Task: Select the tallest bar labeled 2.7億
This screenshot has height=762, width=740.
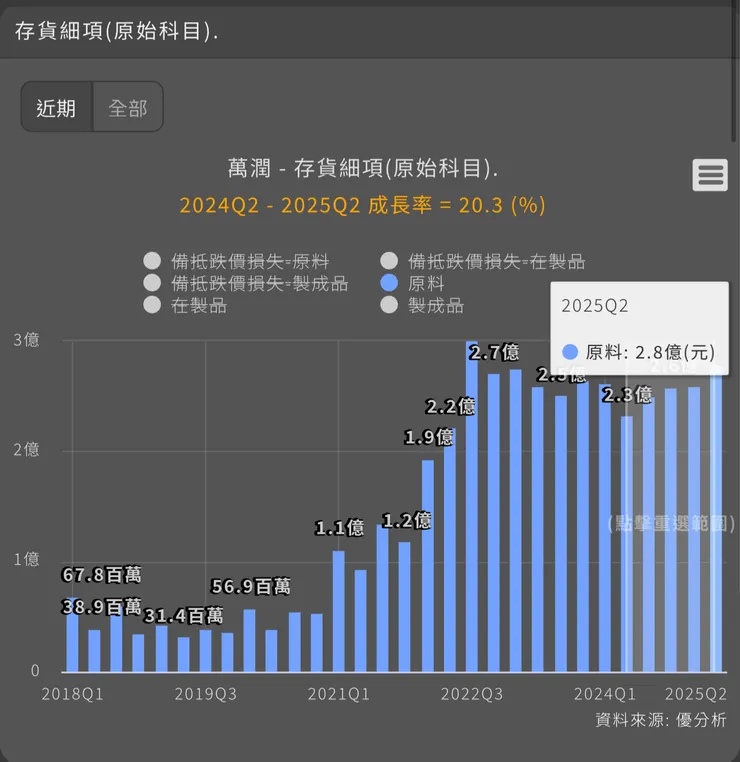Action: coord(472,506)
